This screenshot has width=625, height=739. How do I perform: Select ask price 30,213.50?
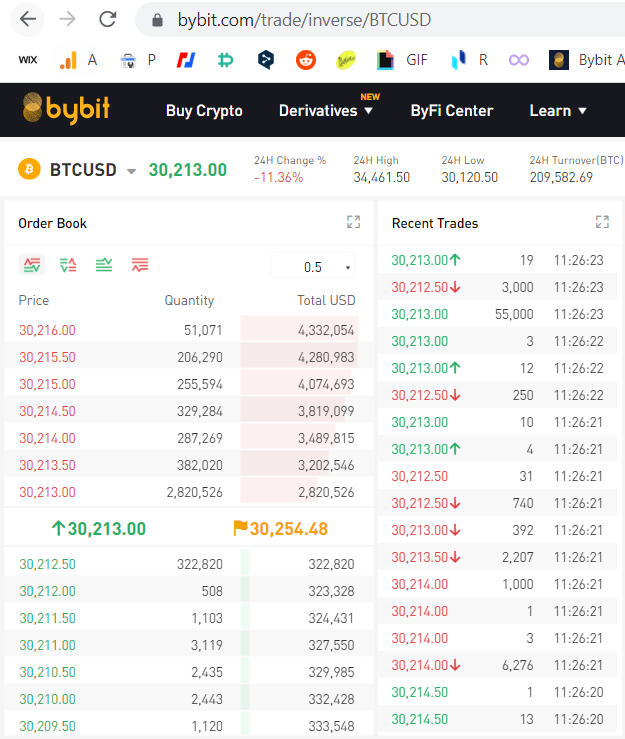click(47, 465)
